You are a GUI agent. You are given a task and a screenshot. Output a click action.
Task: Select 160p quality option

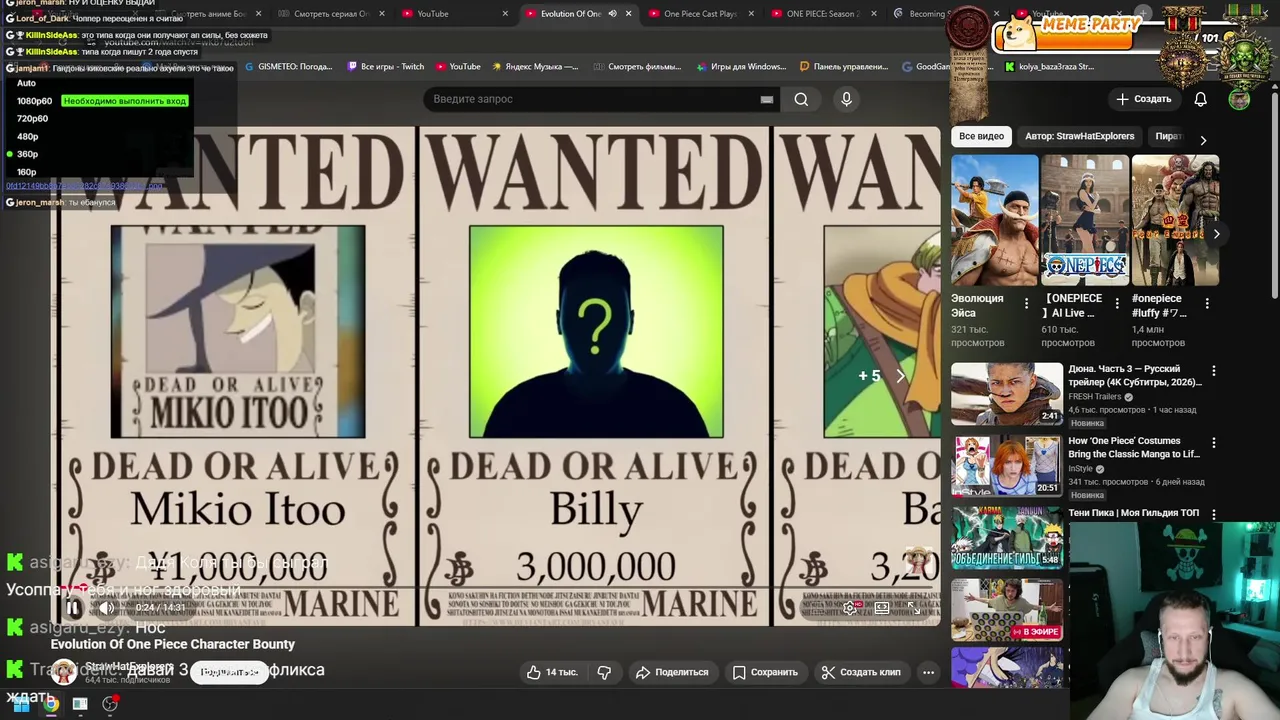(x=27, y=173)
